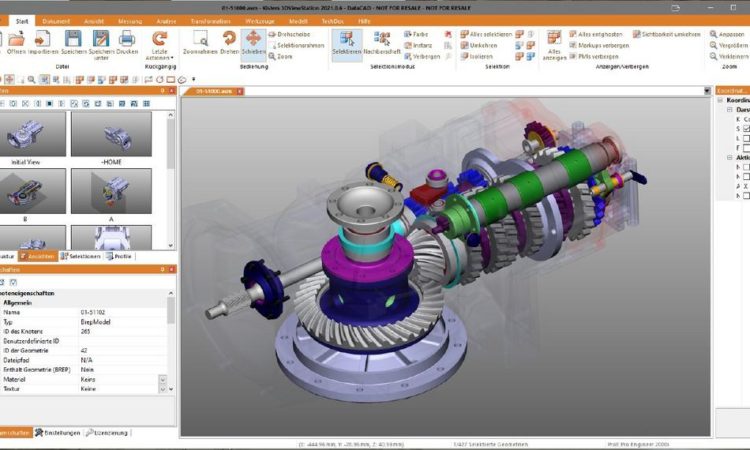Click Alles selektieren
Image resolution: width=750 pixels, height=450 pixels.
pyautogui.click(x=486, y=34)
